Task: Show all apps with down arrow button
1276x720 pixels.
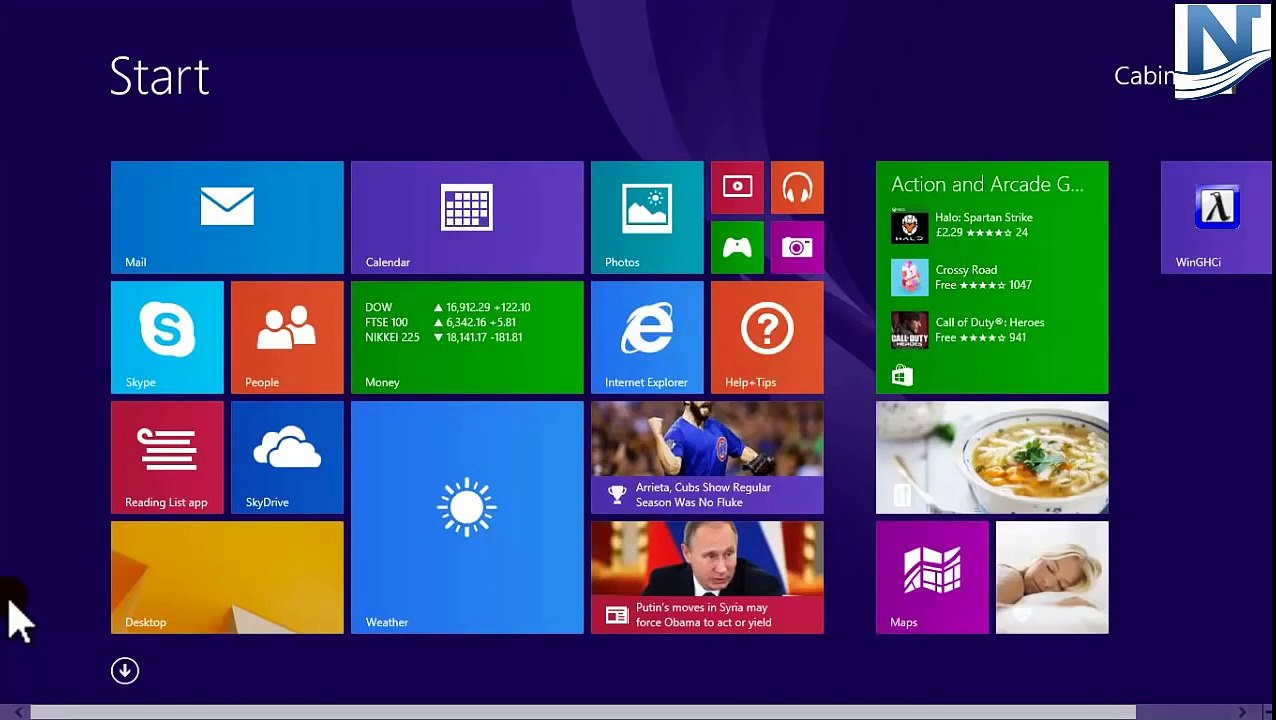Action: (125, 670)
